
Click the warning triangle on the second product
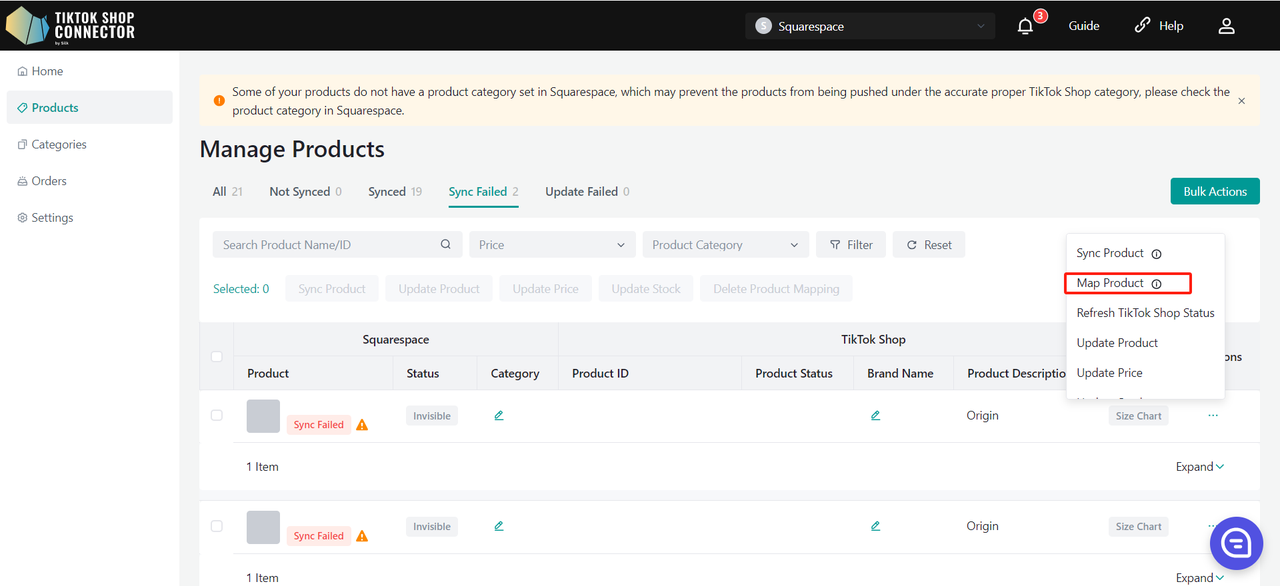coord(362,536)
